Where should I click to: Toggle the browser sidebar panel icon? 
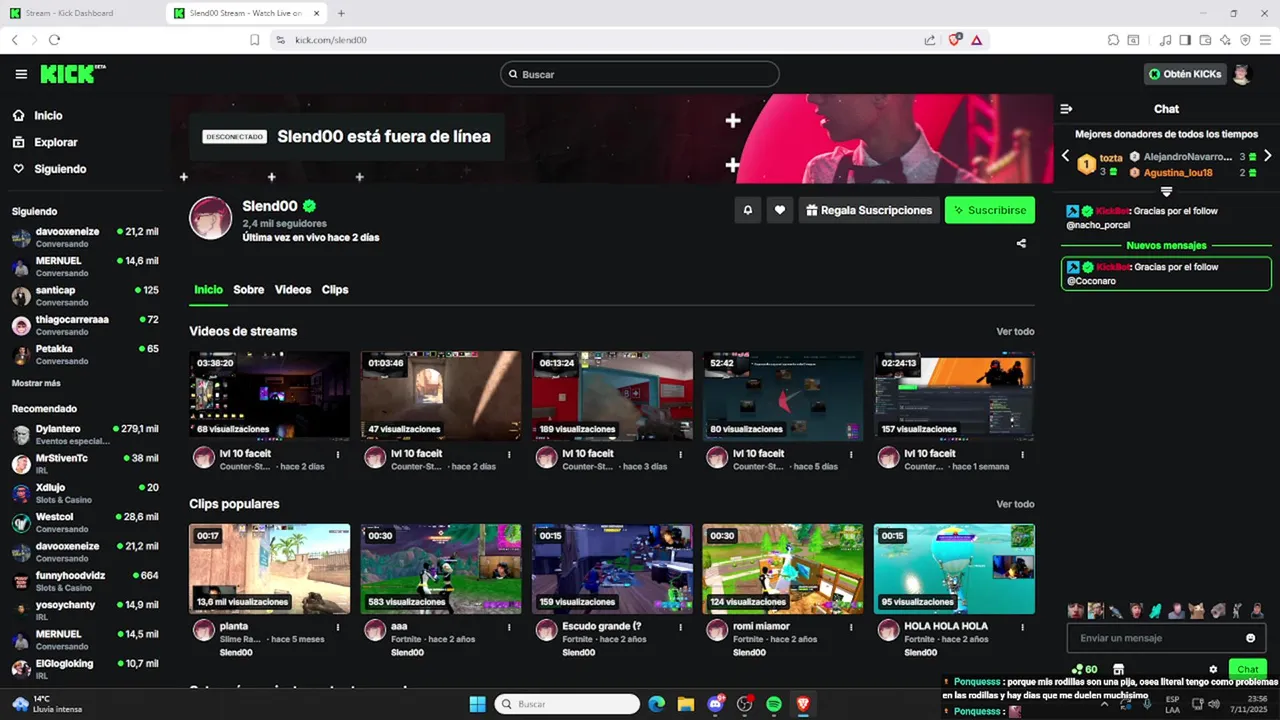coord(1185,40)
